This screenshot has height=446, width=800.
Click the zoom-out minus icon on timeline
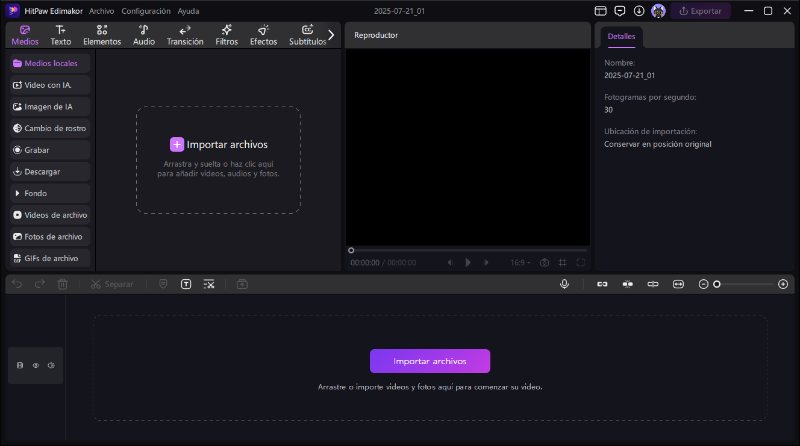tap(703, 284)
